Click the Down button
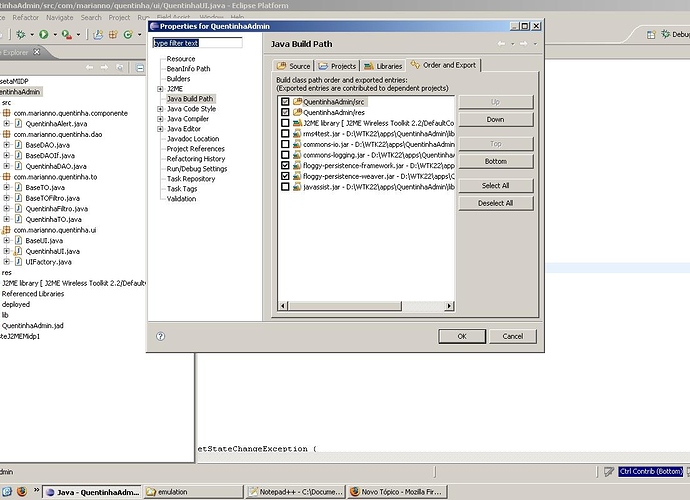 (496, 119)
